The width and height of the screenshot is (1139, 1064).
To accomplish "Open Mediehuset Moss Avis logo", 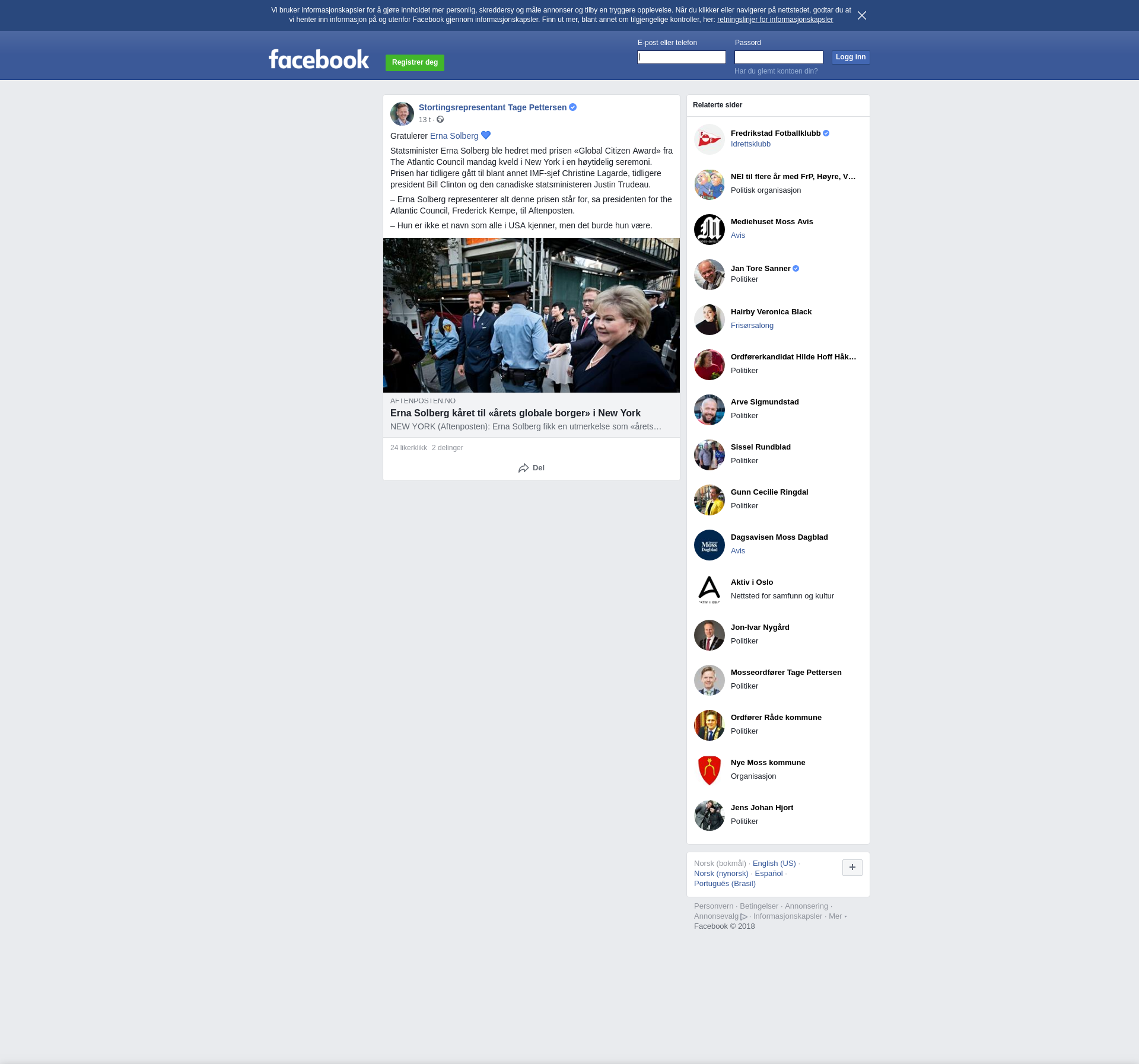I will [709, 229].
